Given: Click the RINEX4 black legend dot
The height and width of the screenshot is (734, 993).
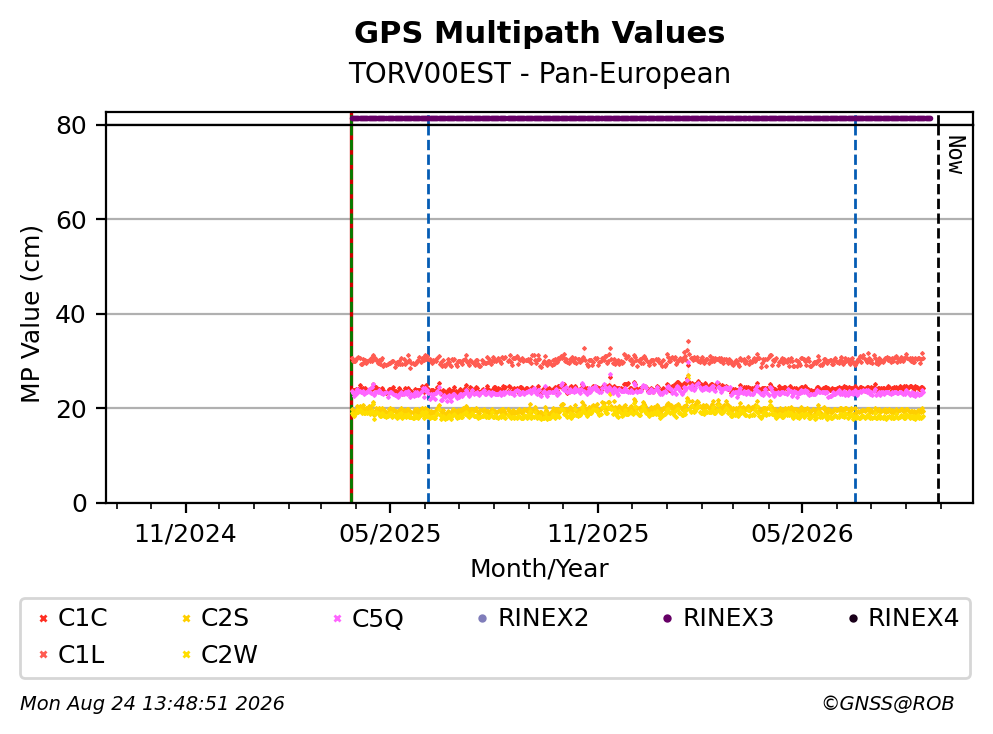Looking at the screenshot, I should click(853, 619).
